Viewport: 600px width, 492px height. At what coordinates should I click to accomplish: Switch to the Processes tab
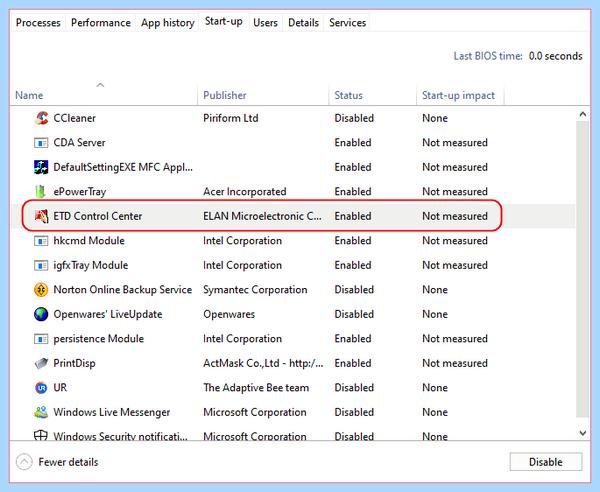tap(38, 23)
